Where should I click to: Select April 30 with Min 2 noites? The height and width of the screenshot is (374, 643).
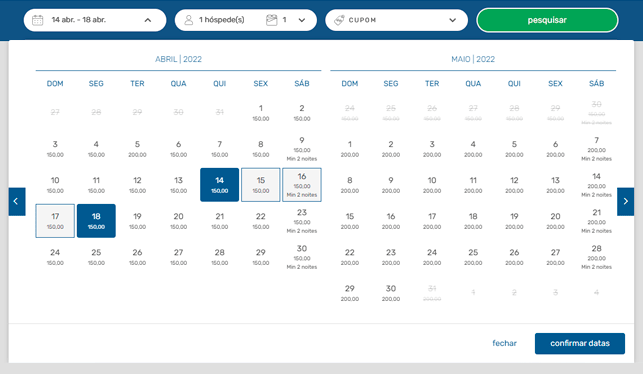click(302, 257)
